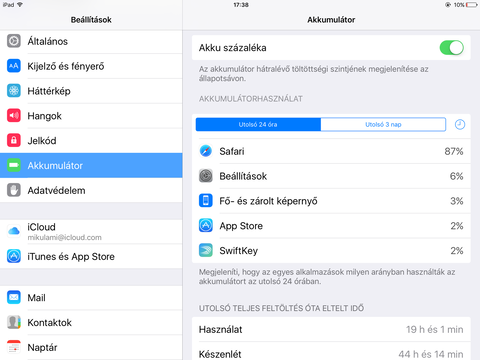Image resolution: width=480 pixels, height=360 pixels.
Task: Open the Jelkód settings row
Action: (x=91, y=140)
